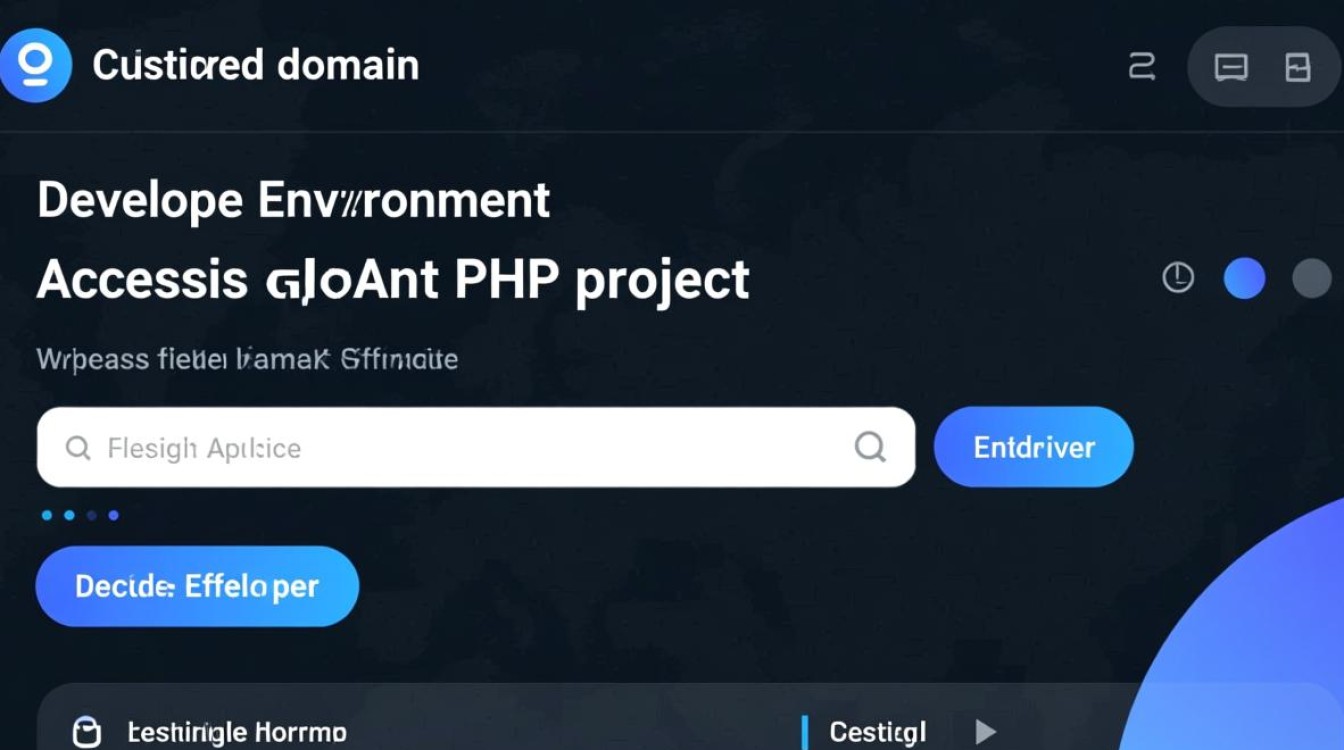Select the blue circle indicator near Accessis heading

[1244, 279]
